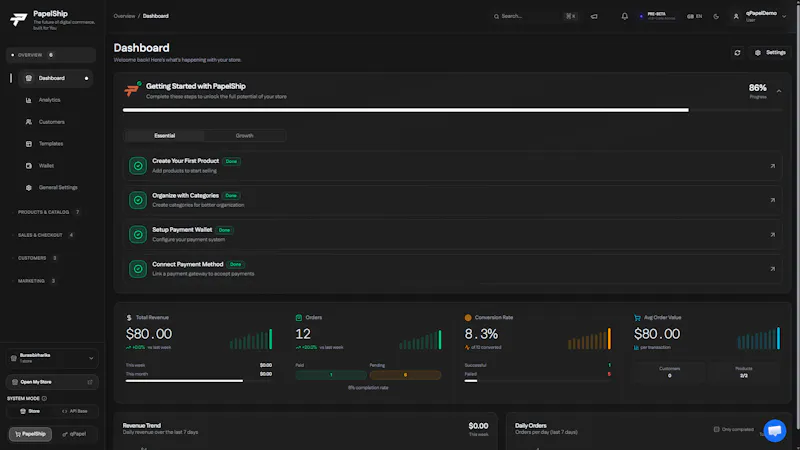800x450 pixels.
Task: Click Organize with Categories checkmark
Action: pos(138,200)
